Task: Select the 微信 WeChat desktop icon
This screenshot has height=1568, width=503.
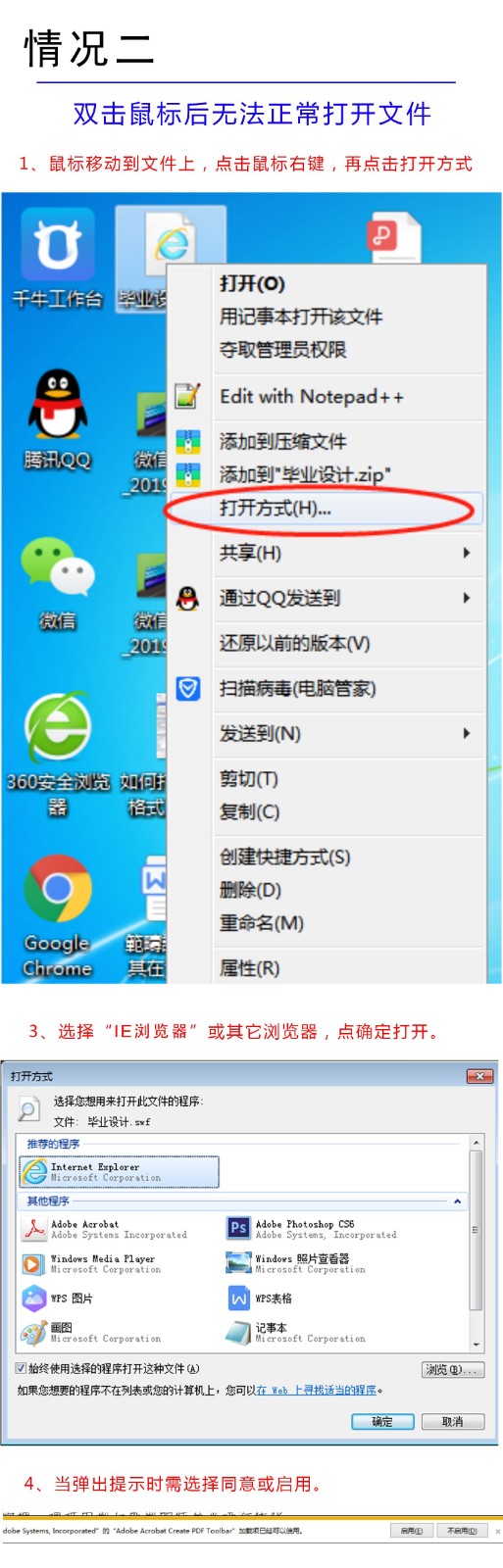Action: coord(57,582)
